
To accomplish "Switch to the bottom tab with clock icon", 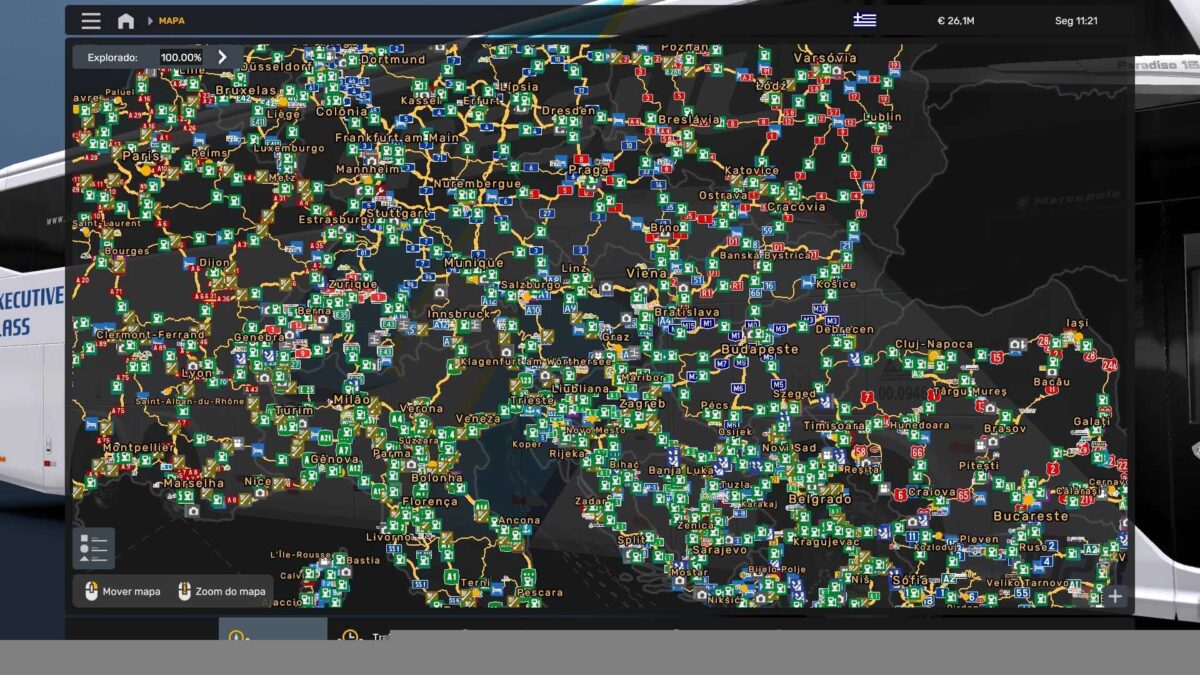I will tap(350, 635).
